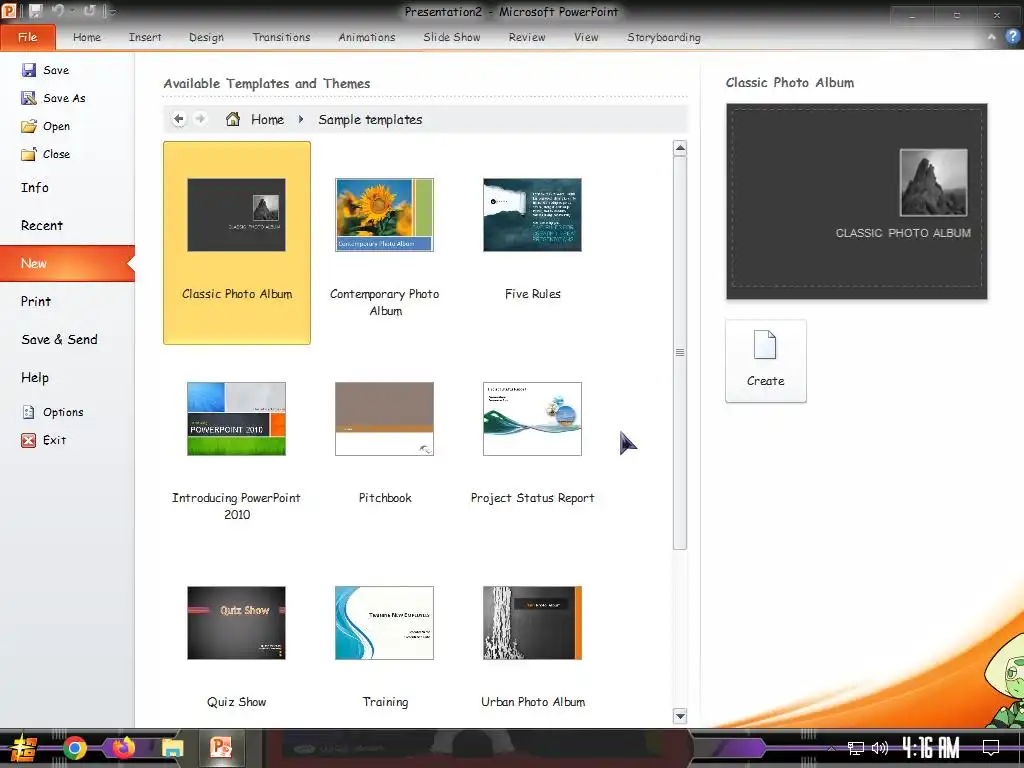Open the Options dialog
The image size is (1024, 768).
click(x=52, y=412)
